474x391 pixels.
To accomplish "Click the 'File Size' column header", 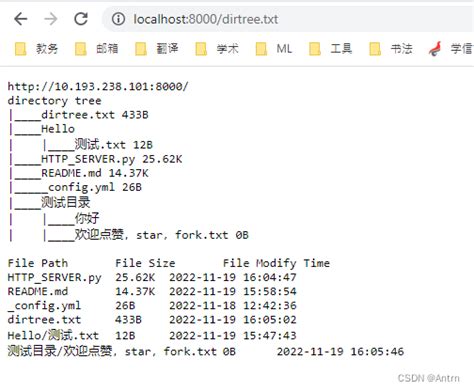I will click(145, 263).
